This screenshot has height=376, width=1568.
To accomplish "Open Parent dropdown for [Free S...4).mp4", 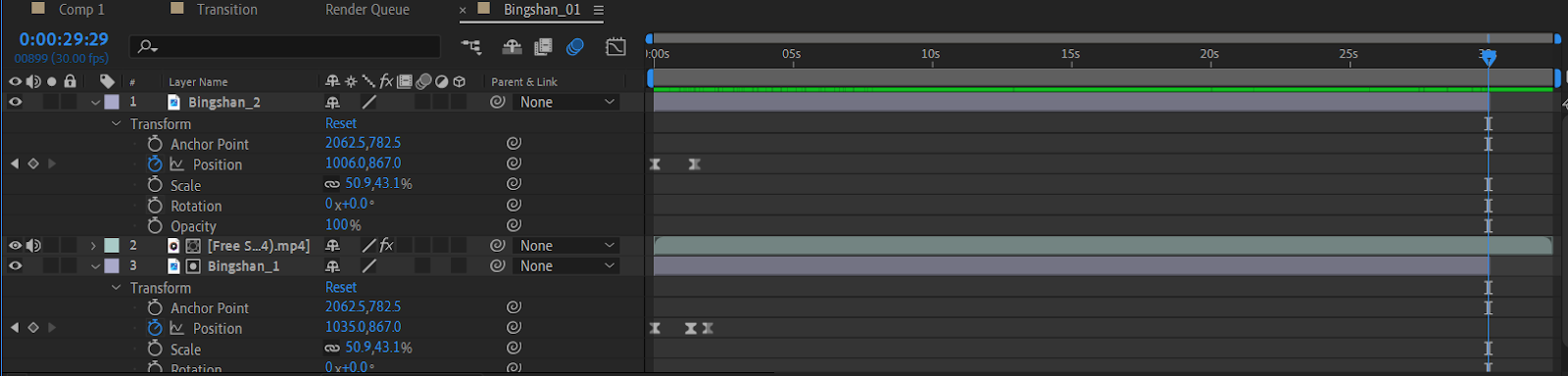I will pos(567,246).
